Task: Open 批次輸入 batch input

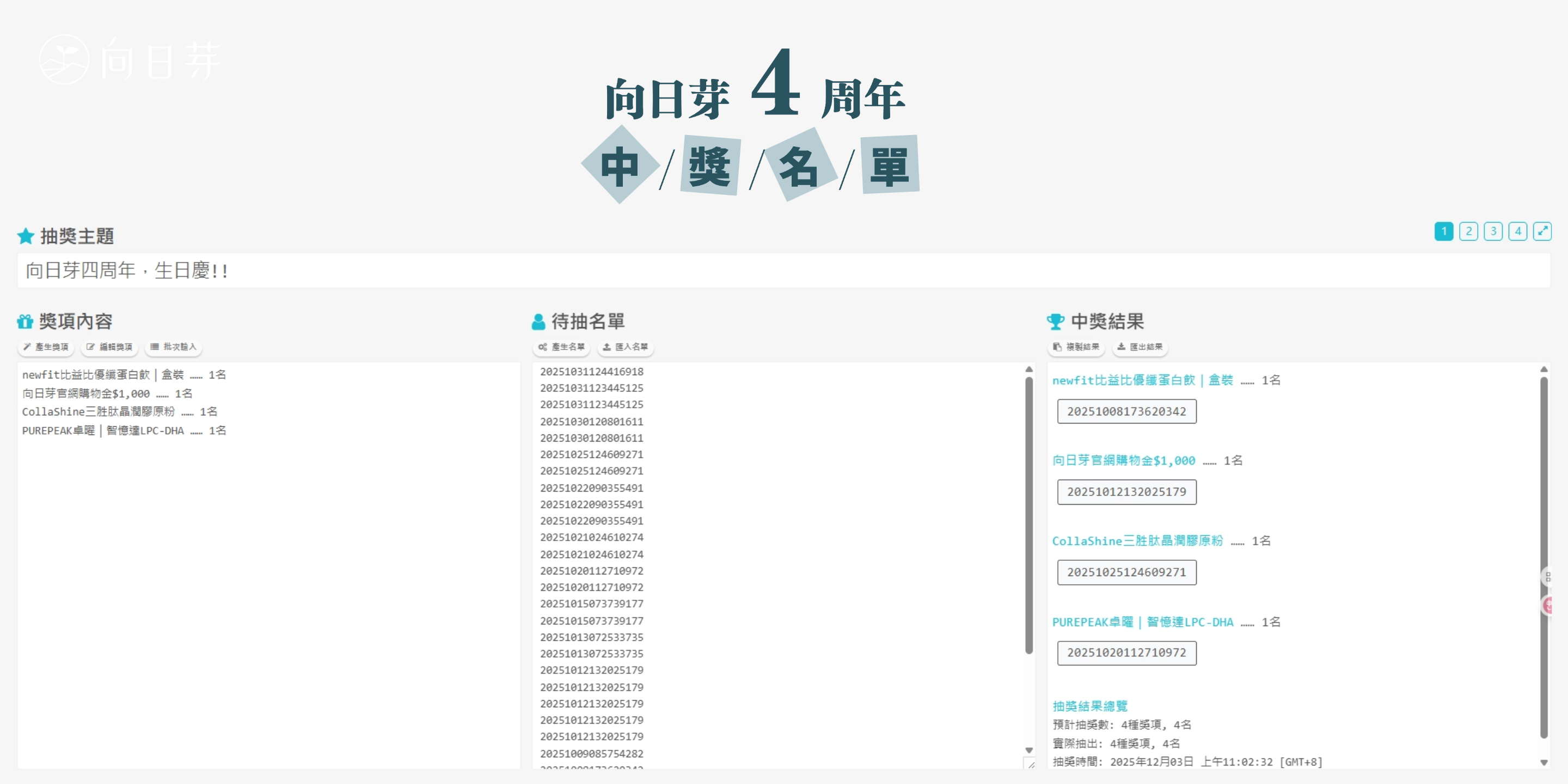Action: pos(174,347)
